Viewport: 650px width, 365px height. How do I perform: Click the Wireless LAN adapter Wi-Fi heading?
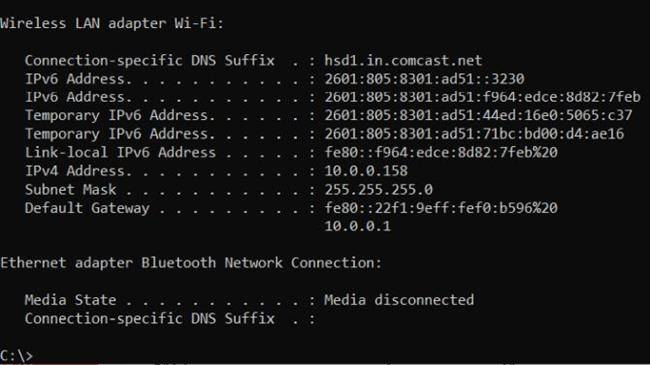[112, 23]
